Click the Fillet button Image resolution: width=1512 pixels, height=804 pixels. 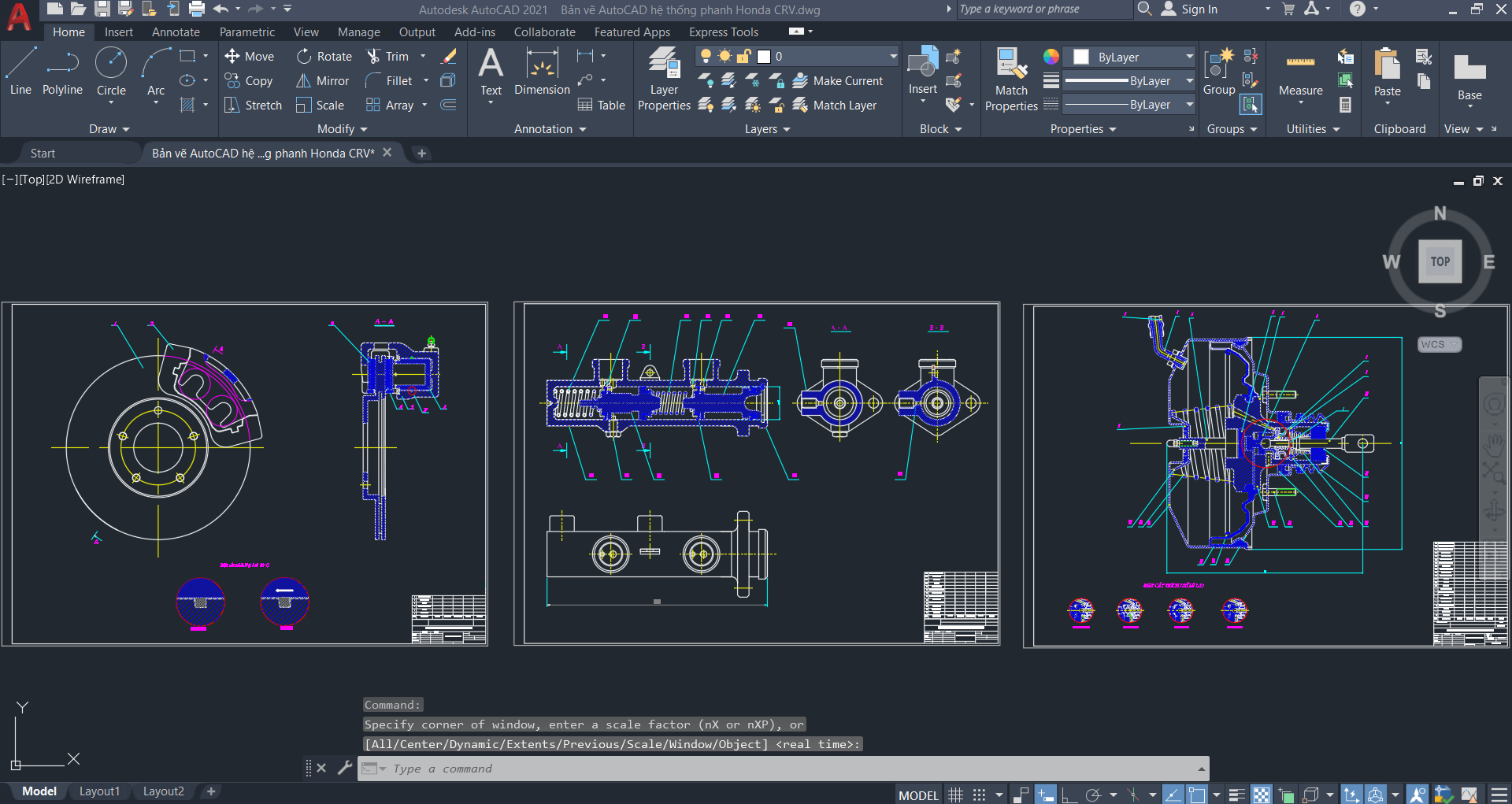[389, 81]
